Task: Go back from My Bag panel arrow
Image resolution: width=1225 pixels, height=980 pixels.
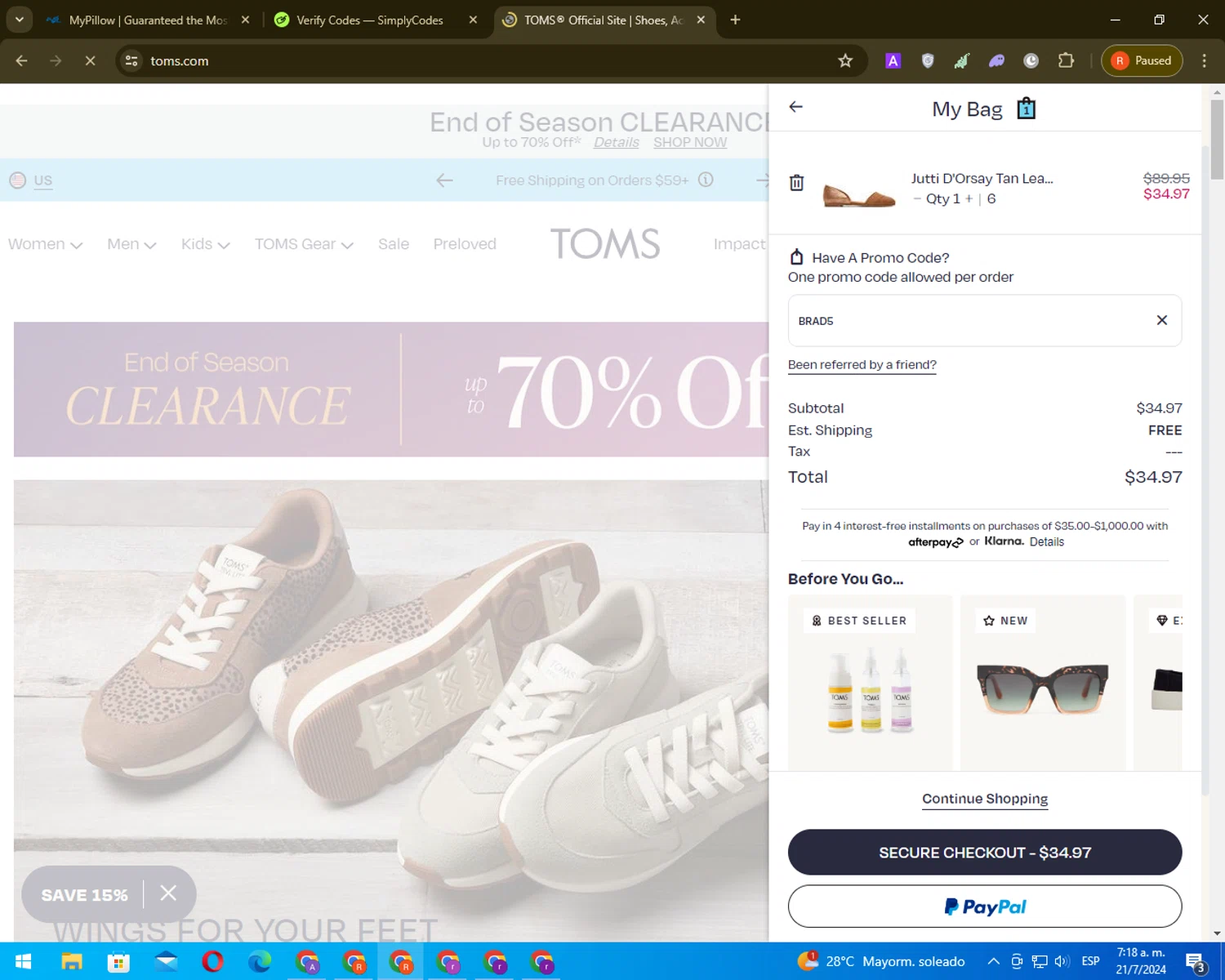Action: pyautogui.click(x=795, y=107)
